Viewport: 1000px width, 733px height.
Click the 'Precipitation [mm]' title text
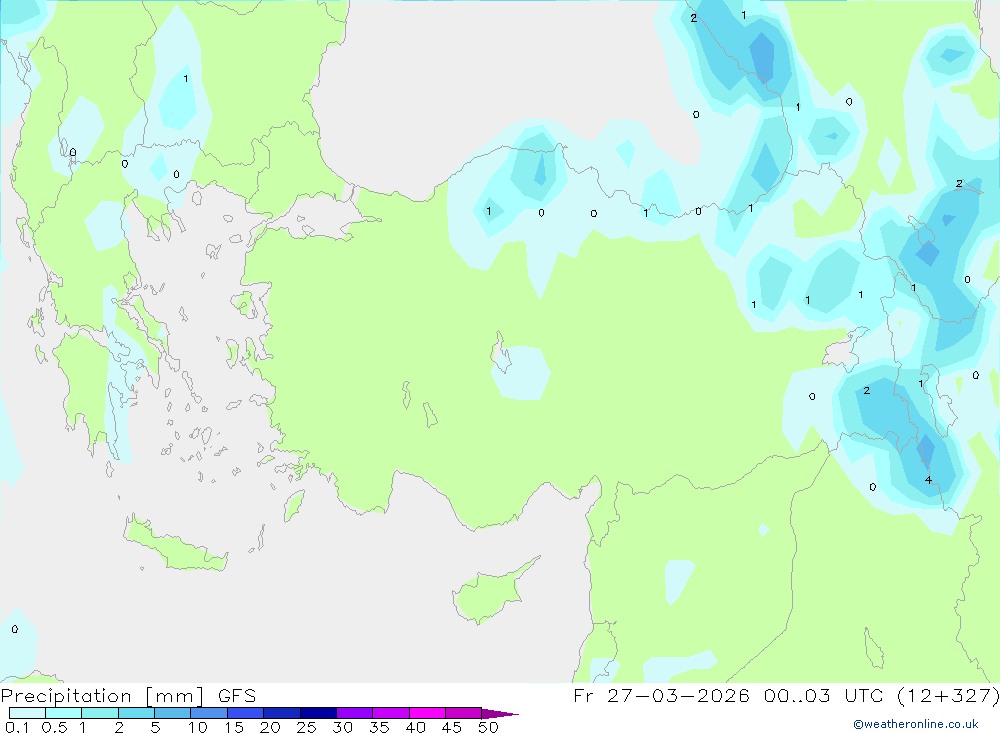tap(103, 696)
